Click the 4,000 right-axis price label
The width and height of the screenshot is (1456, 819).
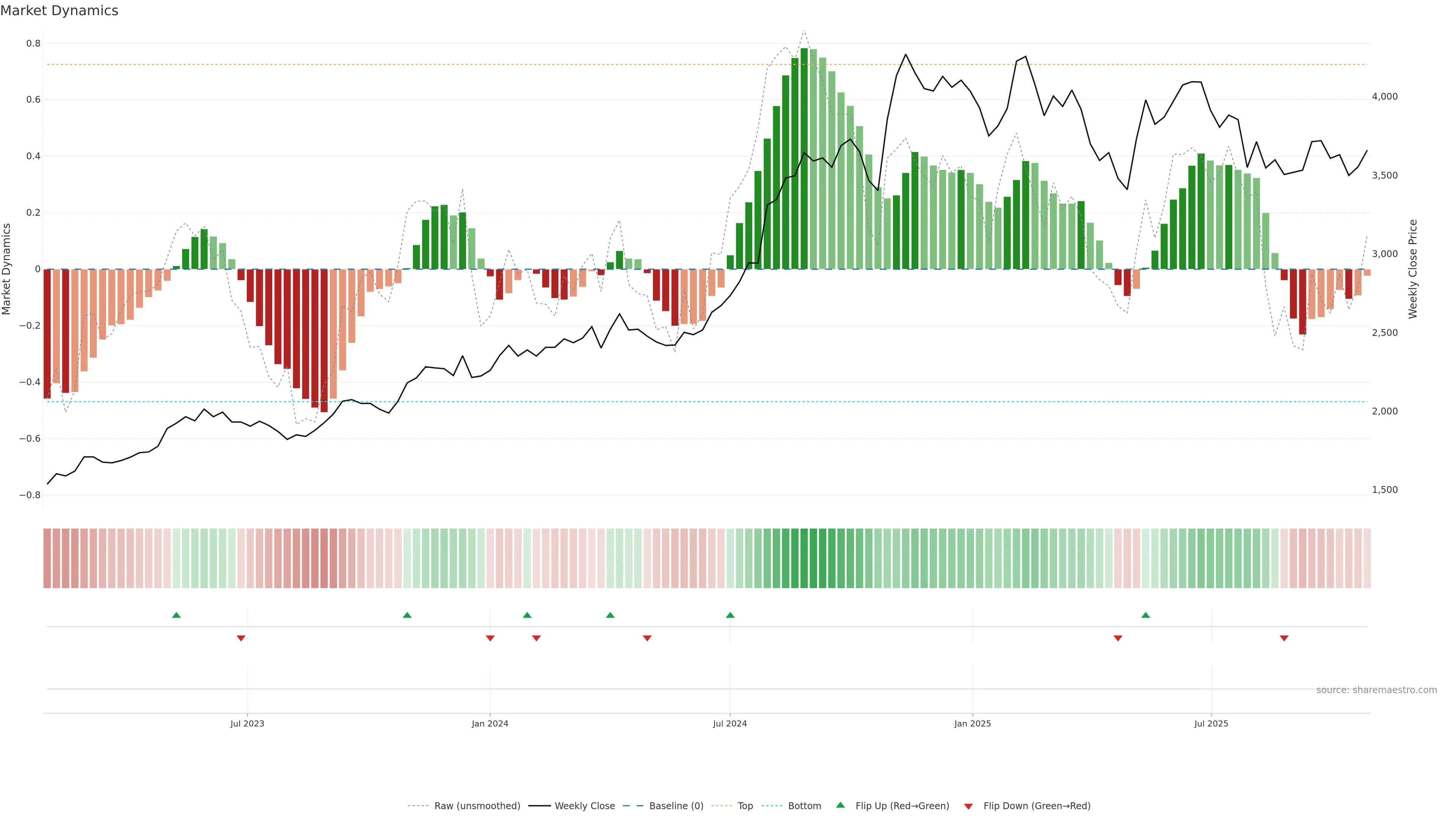[1384, 97]
